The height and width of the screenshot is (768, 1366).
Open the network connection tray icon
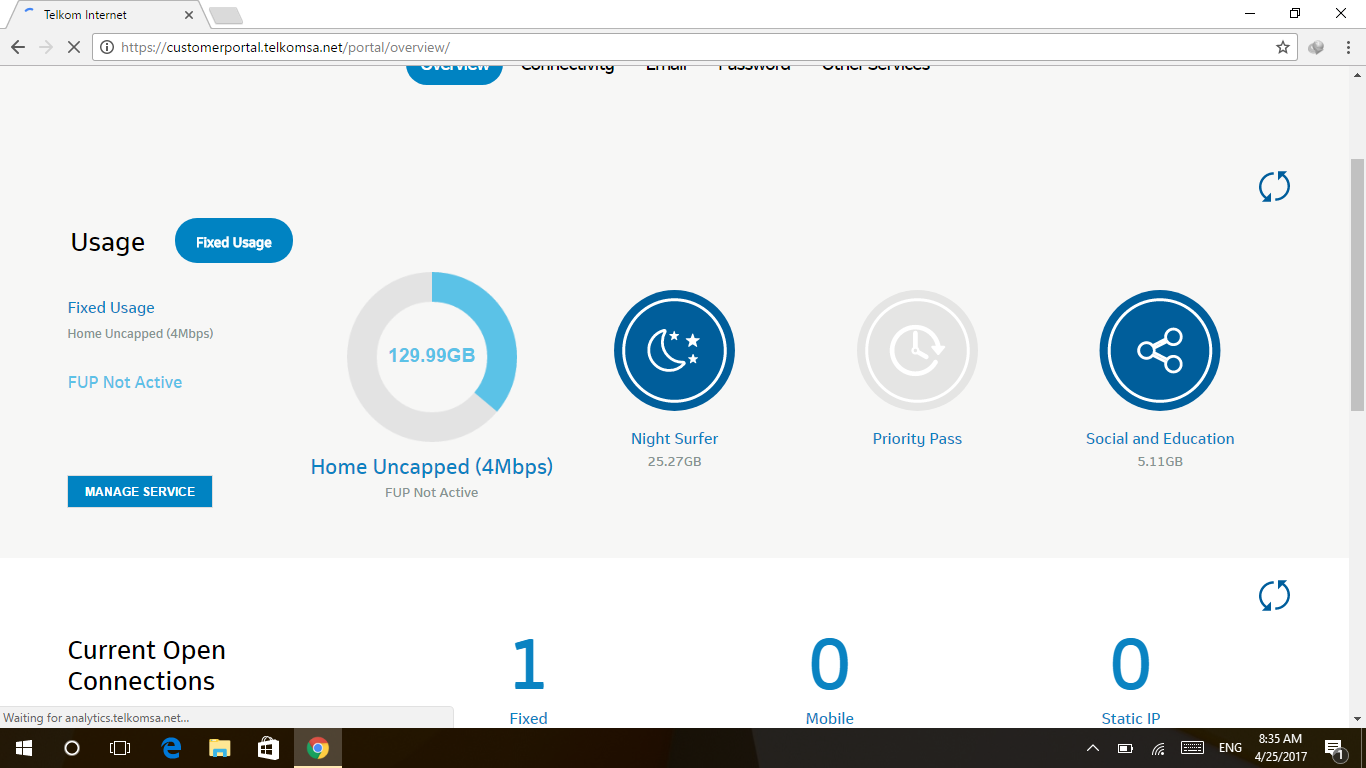[x=1158, y=748]
